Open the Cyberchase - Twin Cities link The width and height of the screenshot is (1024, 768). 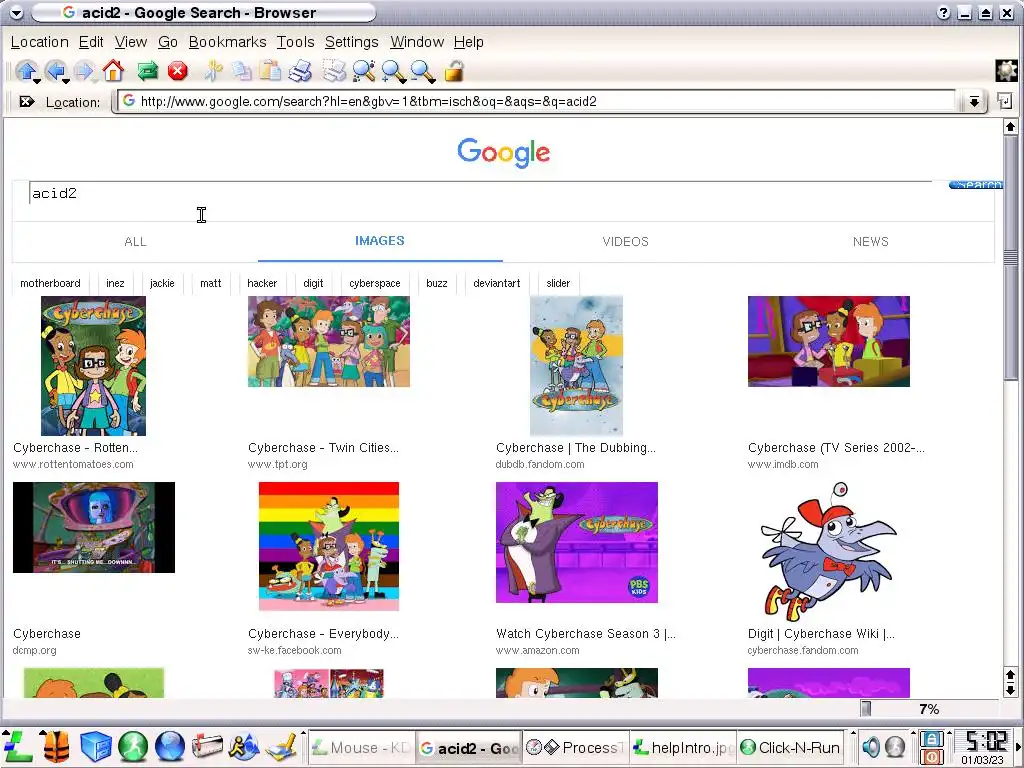click(323, 447)
